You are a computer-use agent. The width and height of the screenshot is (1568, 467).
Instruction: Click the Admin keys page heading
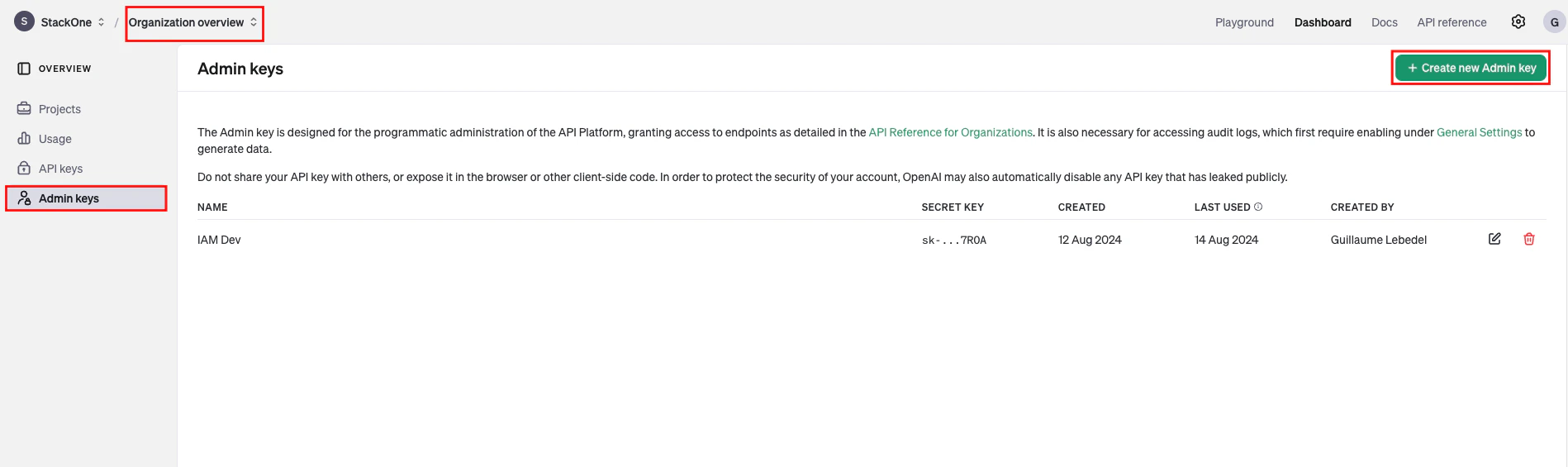point(240,69)
